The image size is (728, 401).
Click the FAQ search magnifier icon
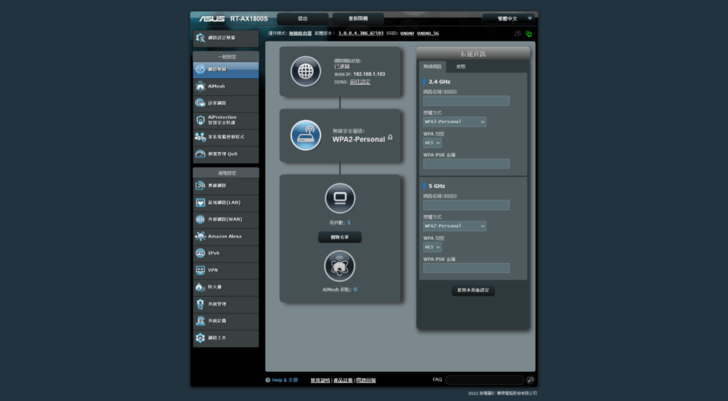click(x=530, y=380)
